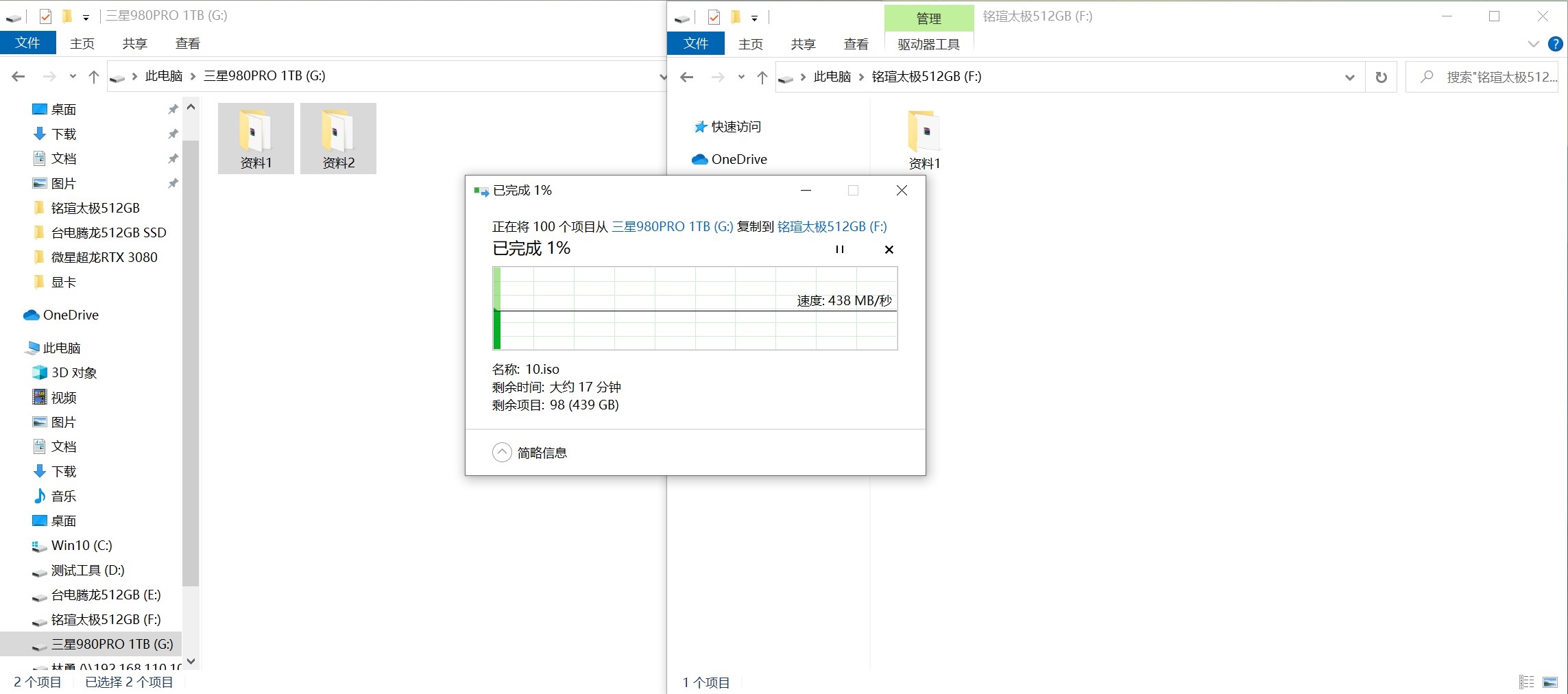Click 此电脑 breadcrumb in F: address bar
The image size is (1568, 694).
click(832, 77)
